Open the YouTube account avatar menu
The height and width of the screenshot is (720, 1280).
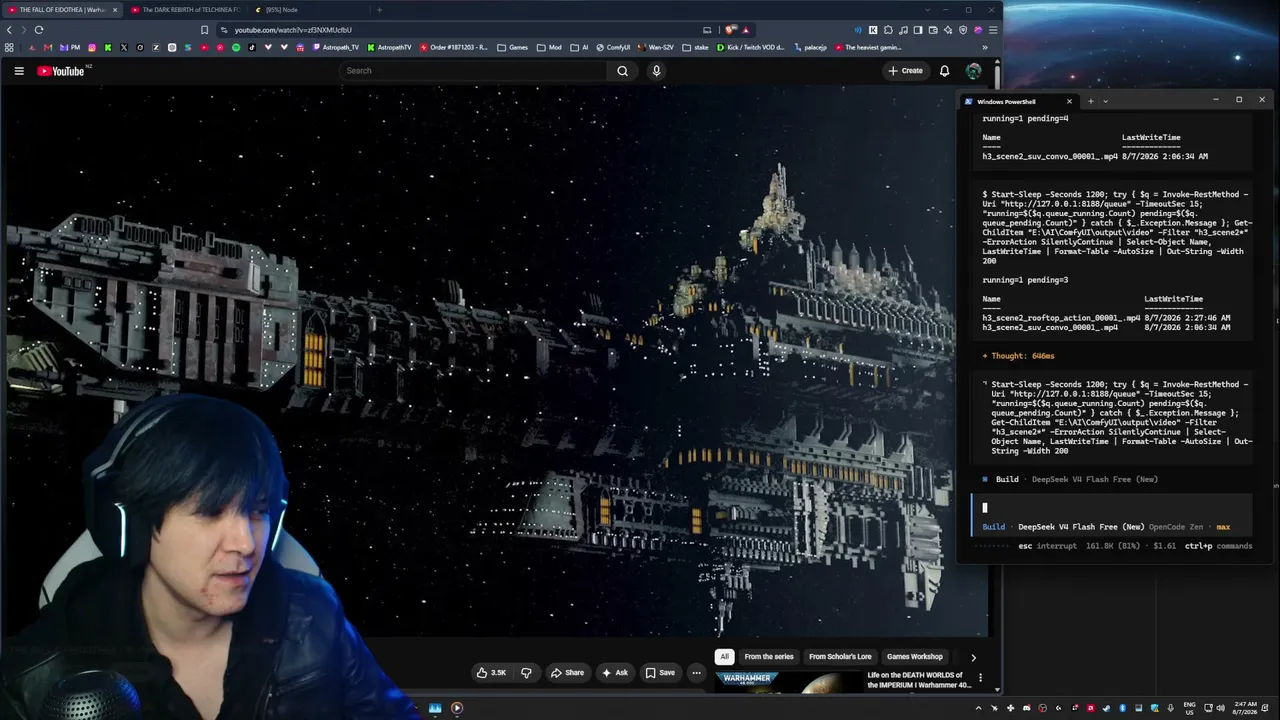(973, 71)
